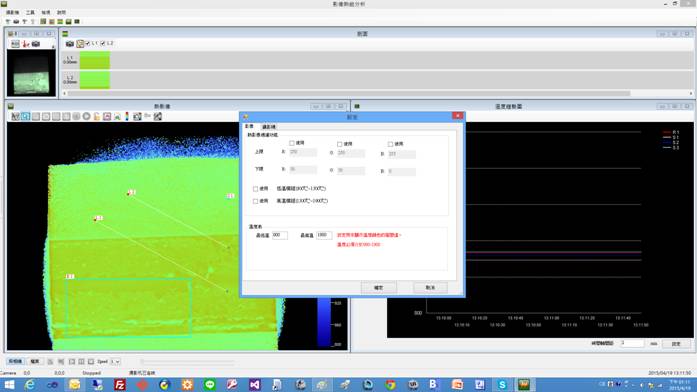Open the Speed dropdown in playback bar
Image resolution: width=697 pixels, height=392 pixels.
[x=115, y=361]
